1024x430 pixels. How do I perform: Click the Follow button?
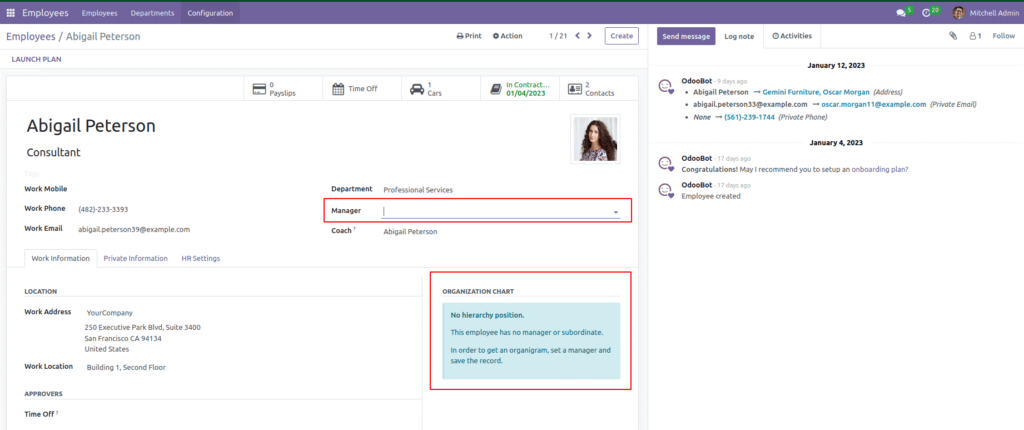pos(1004,36)
